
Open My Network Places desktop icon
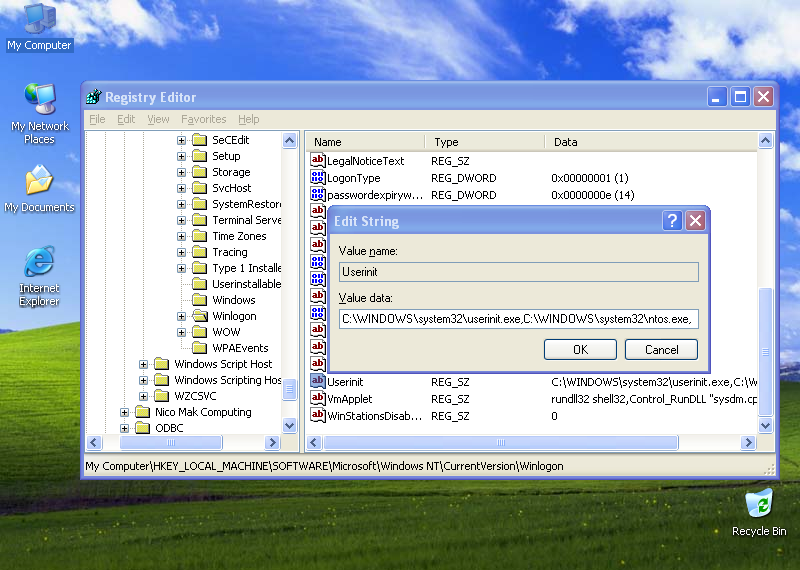coord(40,113)
